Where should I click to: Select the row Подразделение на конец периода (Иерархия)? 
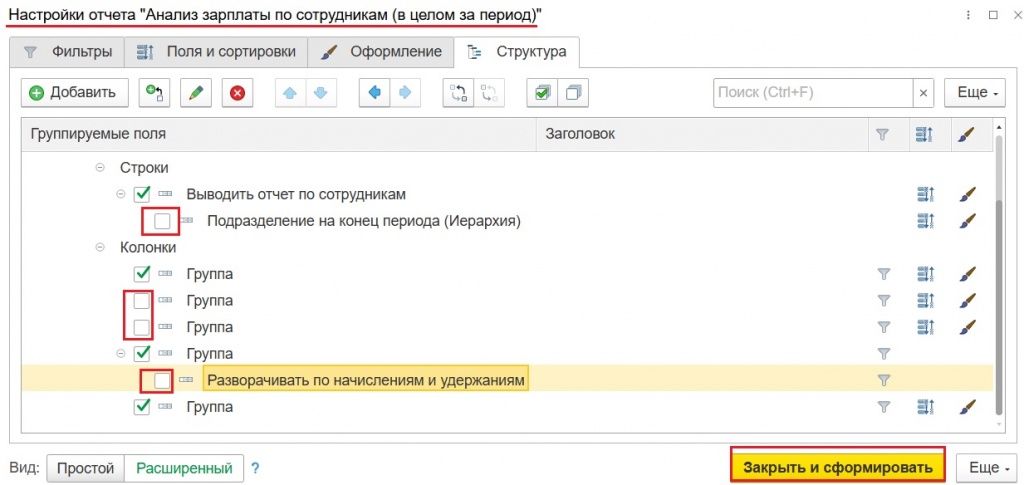[x=507, y=221]
